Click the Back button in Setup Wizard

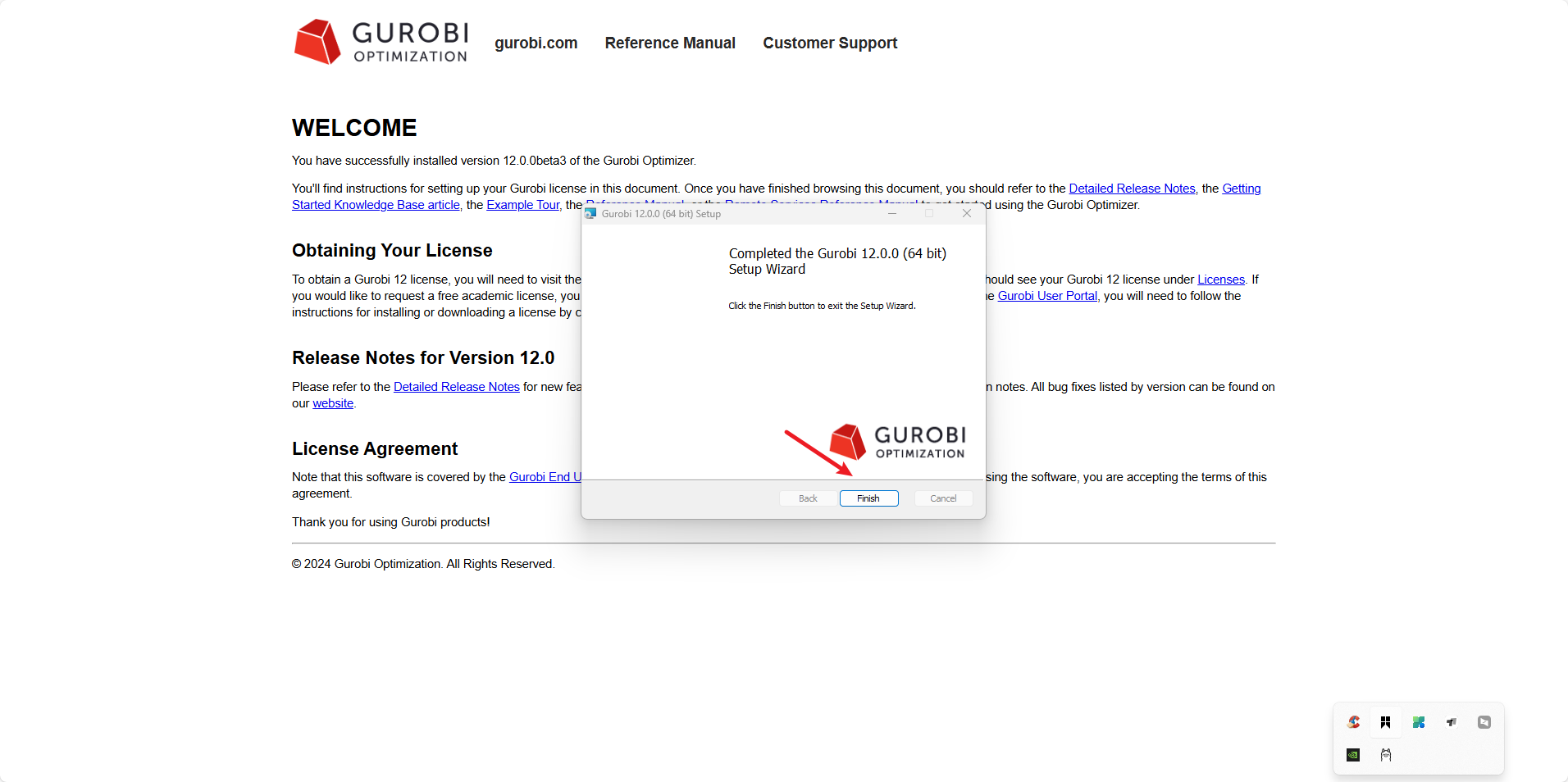coord(808,498)
